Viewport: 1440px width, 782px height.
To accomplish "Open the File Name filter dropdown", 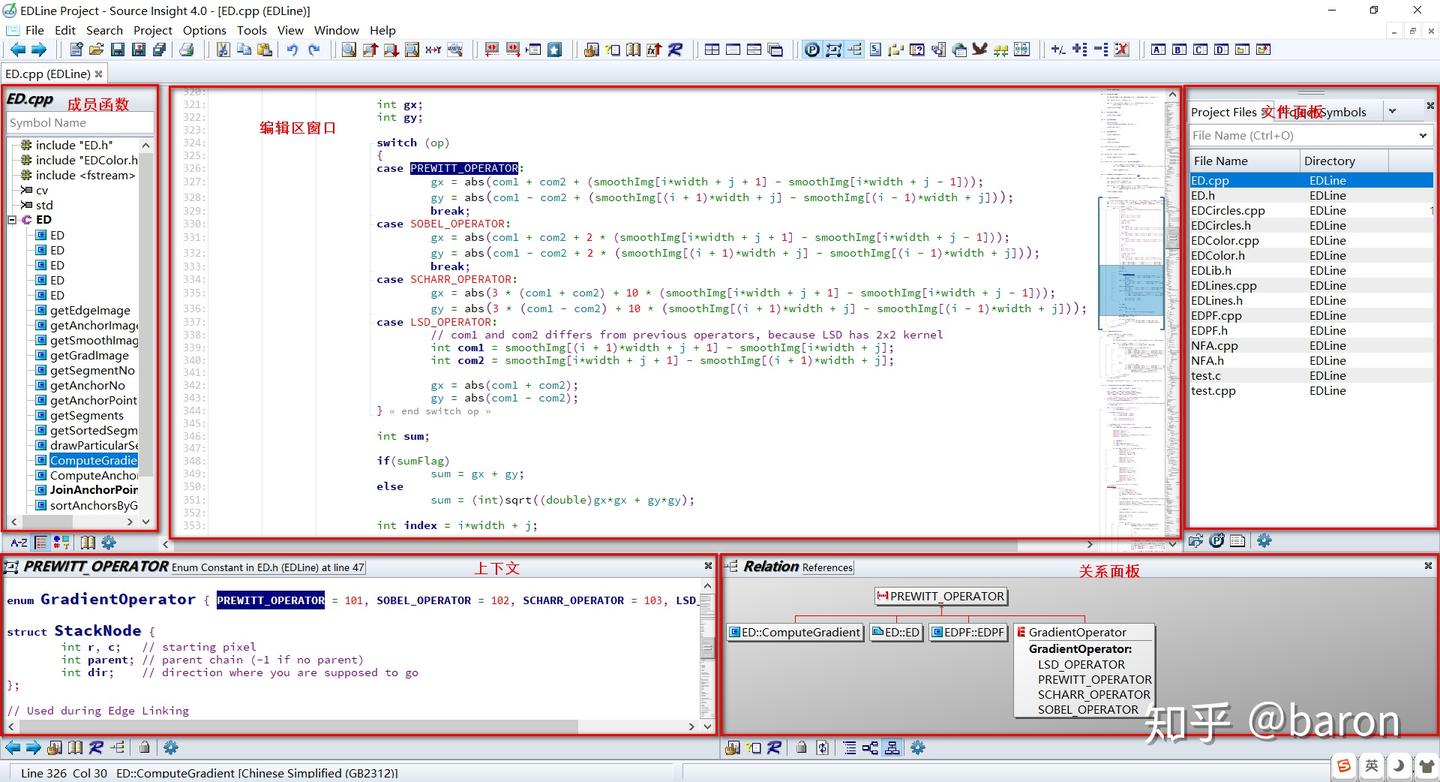I will click(x=1423, y=136).
